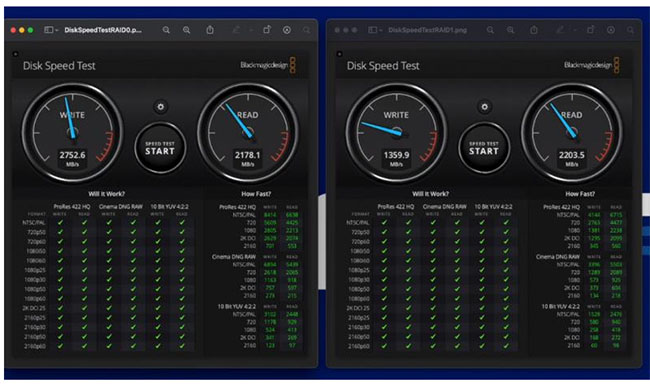Screen dimensions: 650x387
Task: Open sidebar view menu in DiskSpeedTestRAID0 window
Action: pyautogui.click(x=51, y=30)
